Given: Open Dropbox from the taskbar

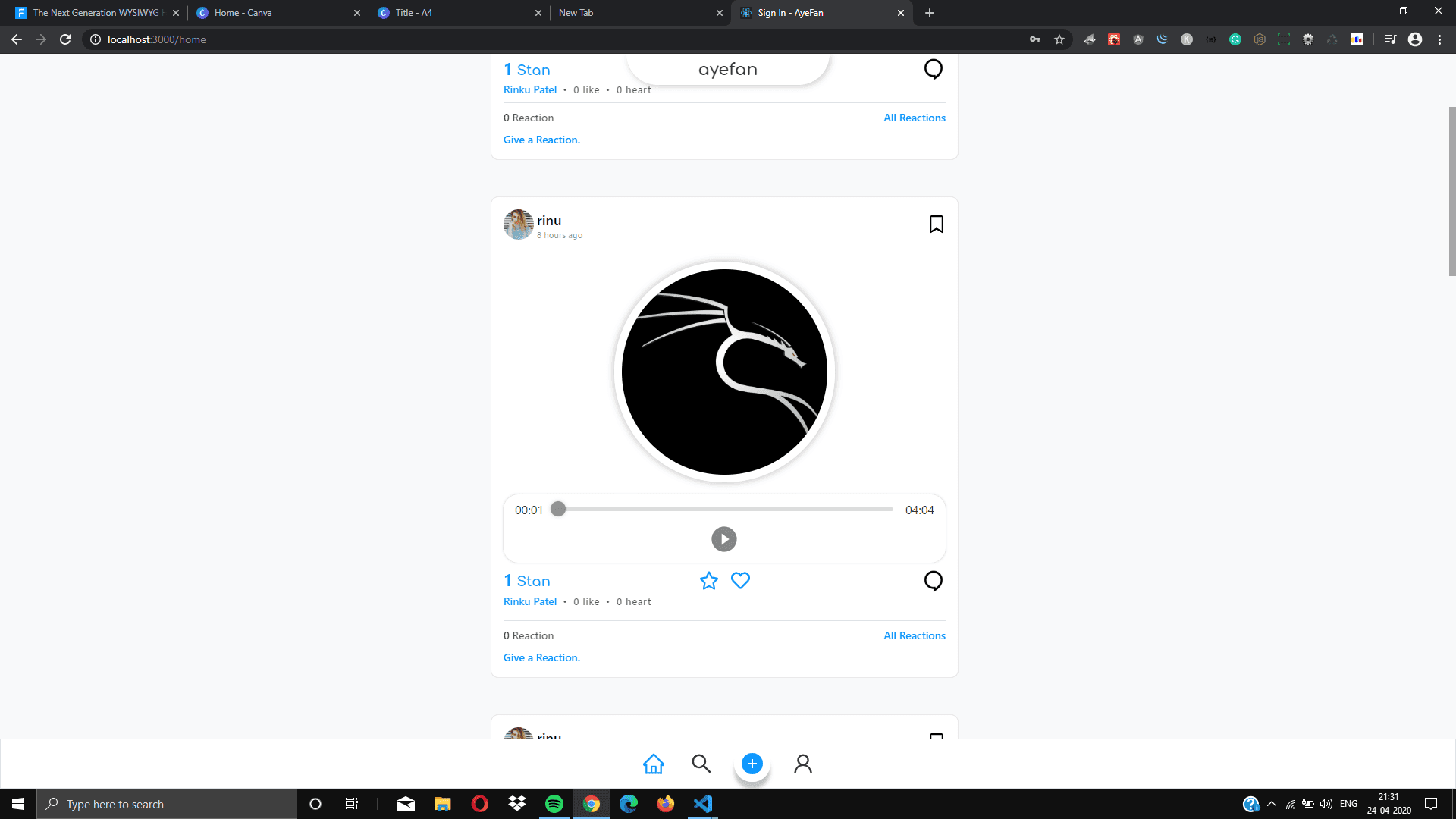Looking at the screenshot, I should pyautogui.click(x=517, y=804).
